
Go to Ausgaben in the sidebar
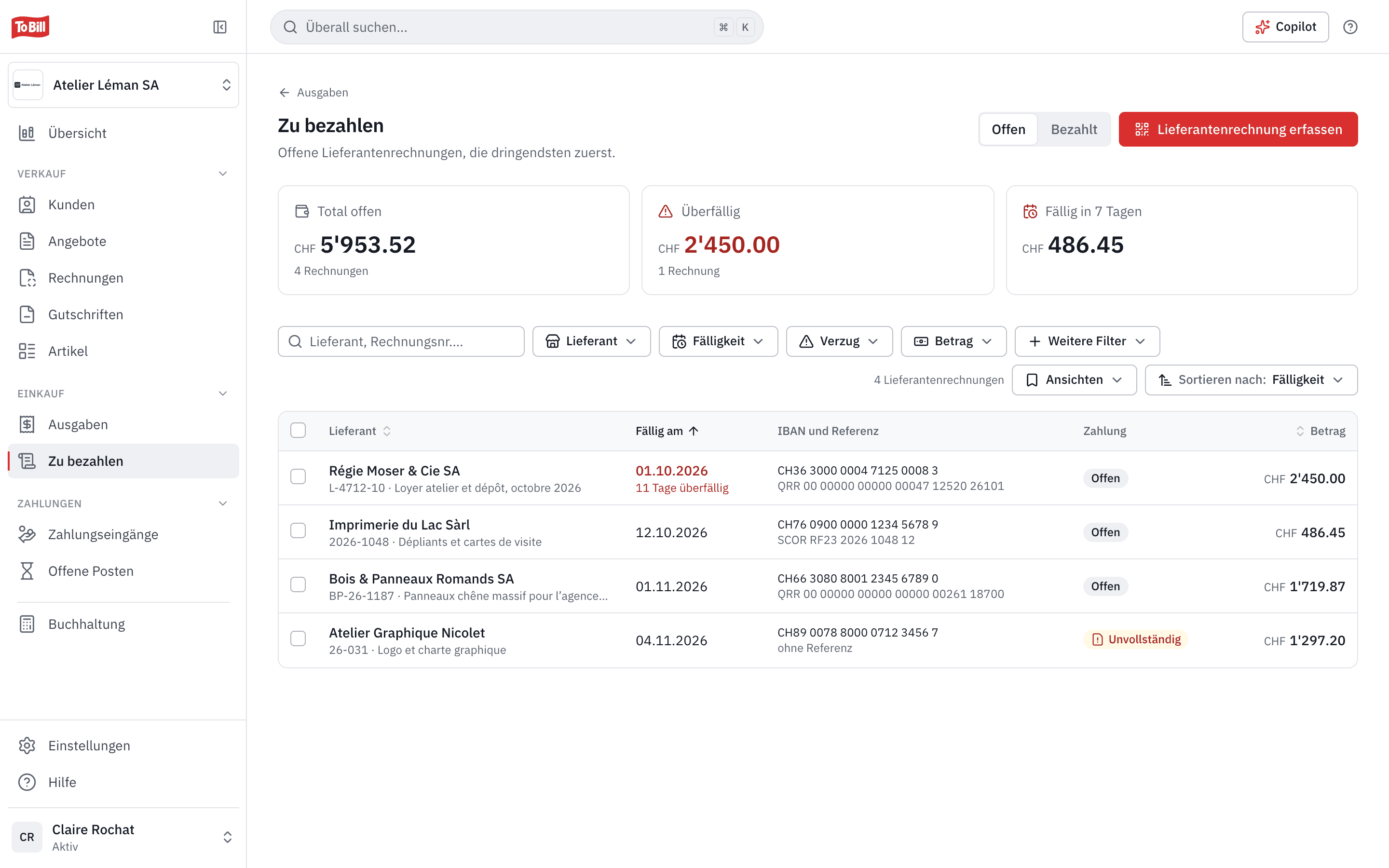click(x=123, y=425)
